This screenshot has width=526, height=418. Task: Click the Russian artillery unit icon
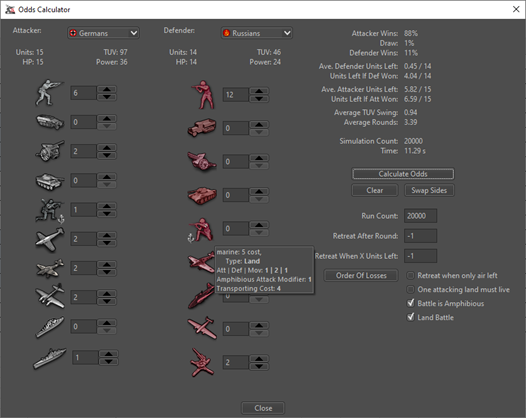click(202, 161)
